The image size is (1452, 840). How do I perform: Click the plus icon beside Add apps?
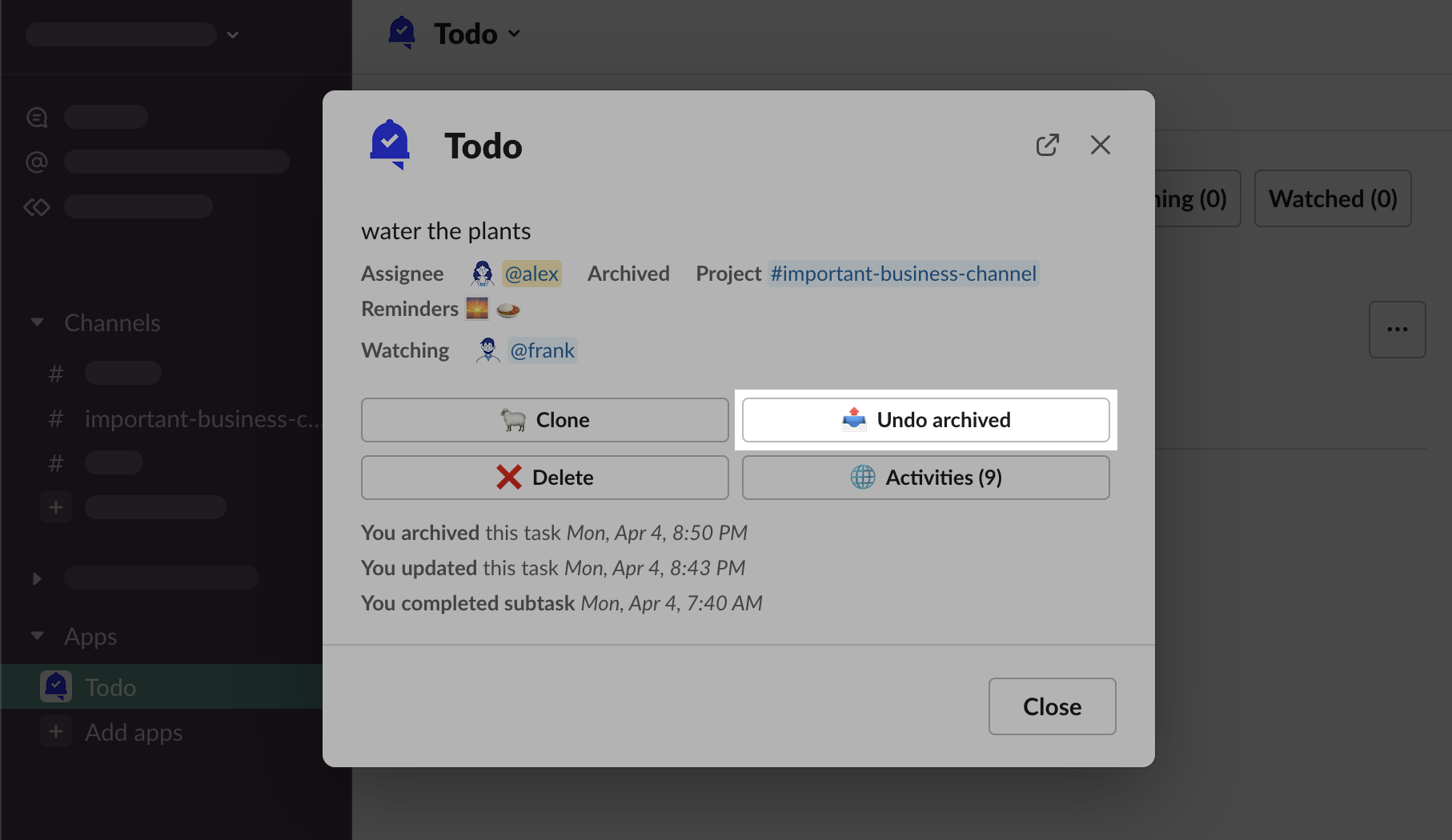(x=56, y=732)
